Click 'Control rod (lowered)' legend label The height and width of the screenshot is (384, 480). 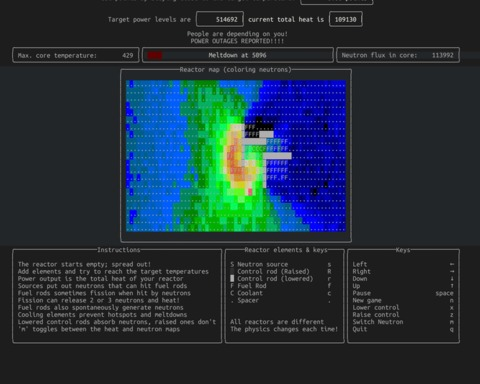tap(275, 279)
